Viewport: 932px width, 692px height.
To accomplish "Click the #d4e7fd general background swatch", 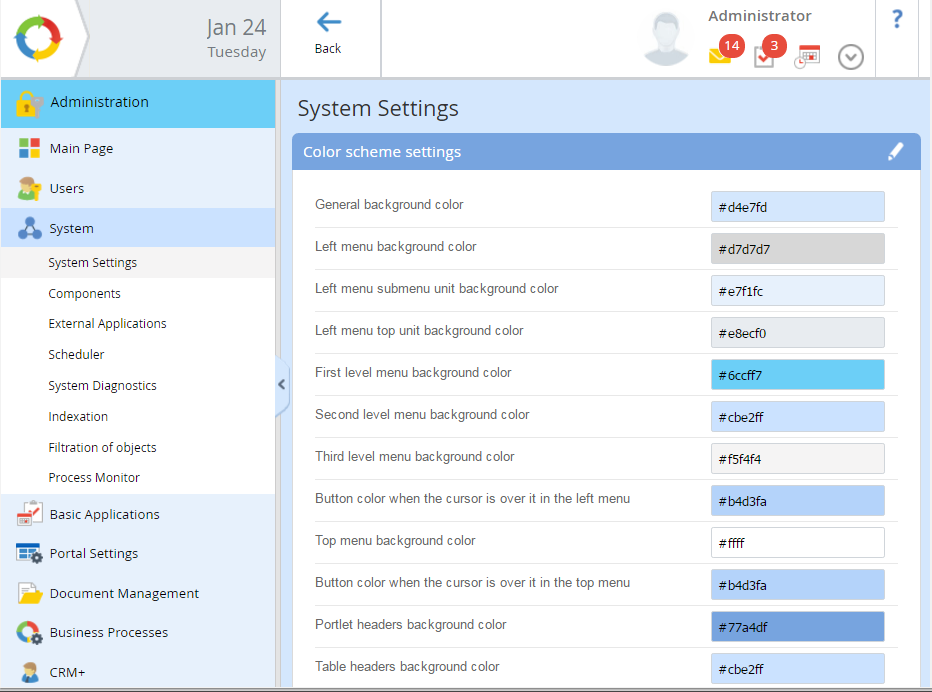I will (x=798, y=207).
